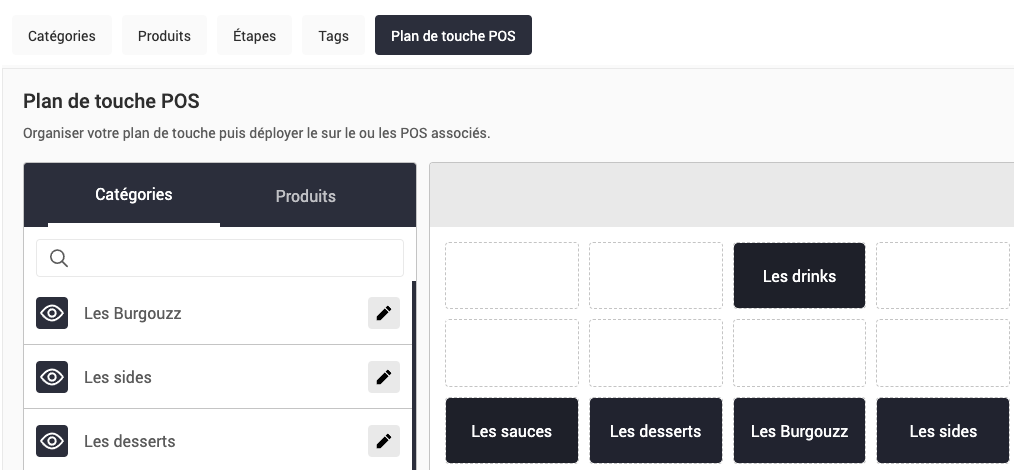
Task: Toggle eye icon for Les desserts
Action: click(52, 441)
